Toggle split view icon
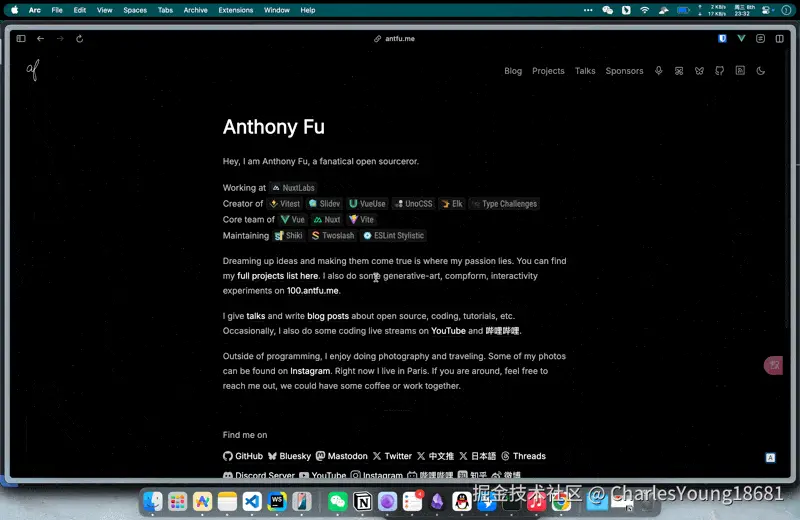 (x=780, y=39)
